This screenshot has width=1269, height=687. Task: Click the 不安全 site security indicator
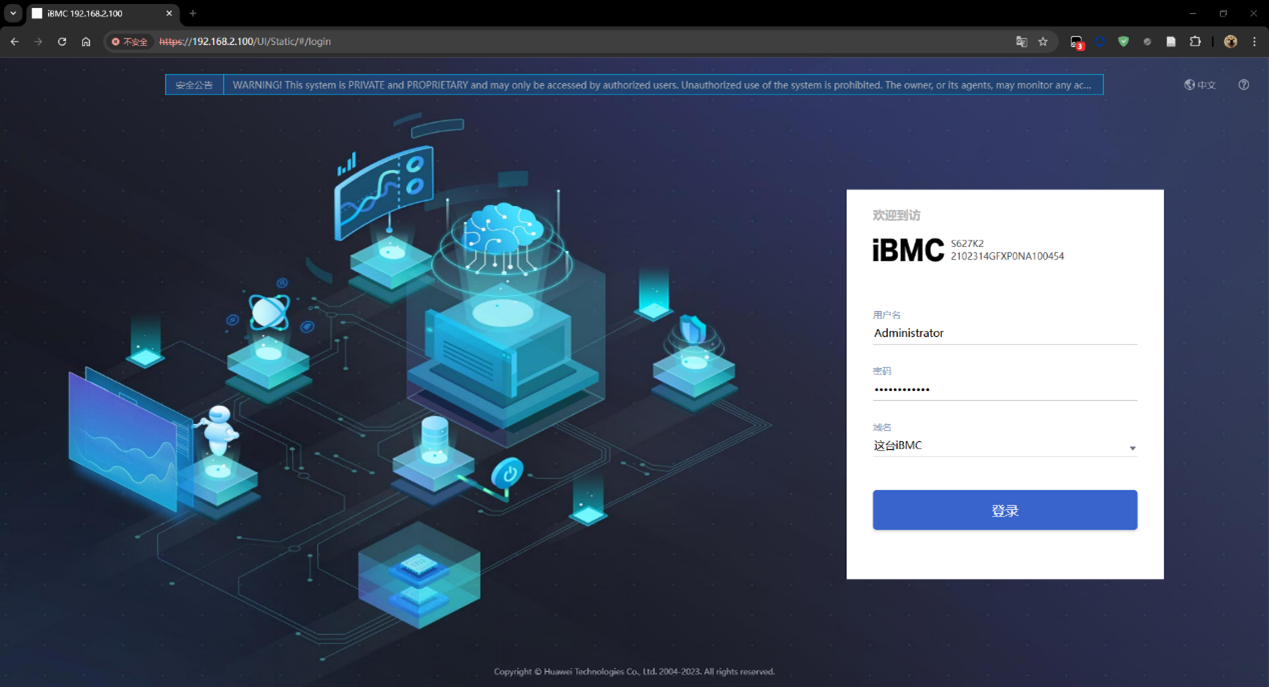(130, 42)
